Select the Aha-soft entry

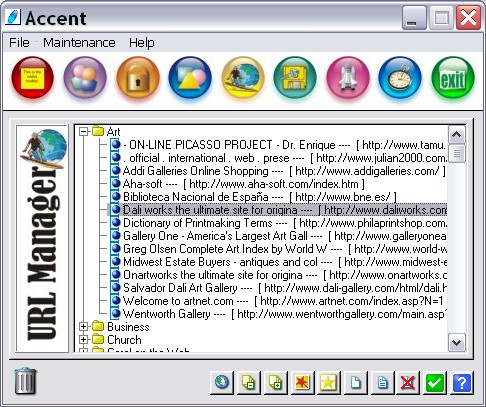[244, 184]
